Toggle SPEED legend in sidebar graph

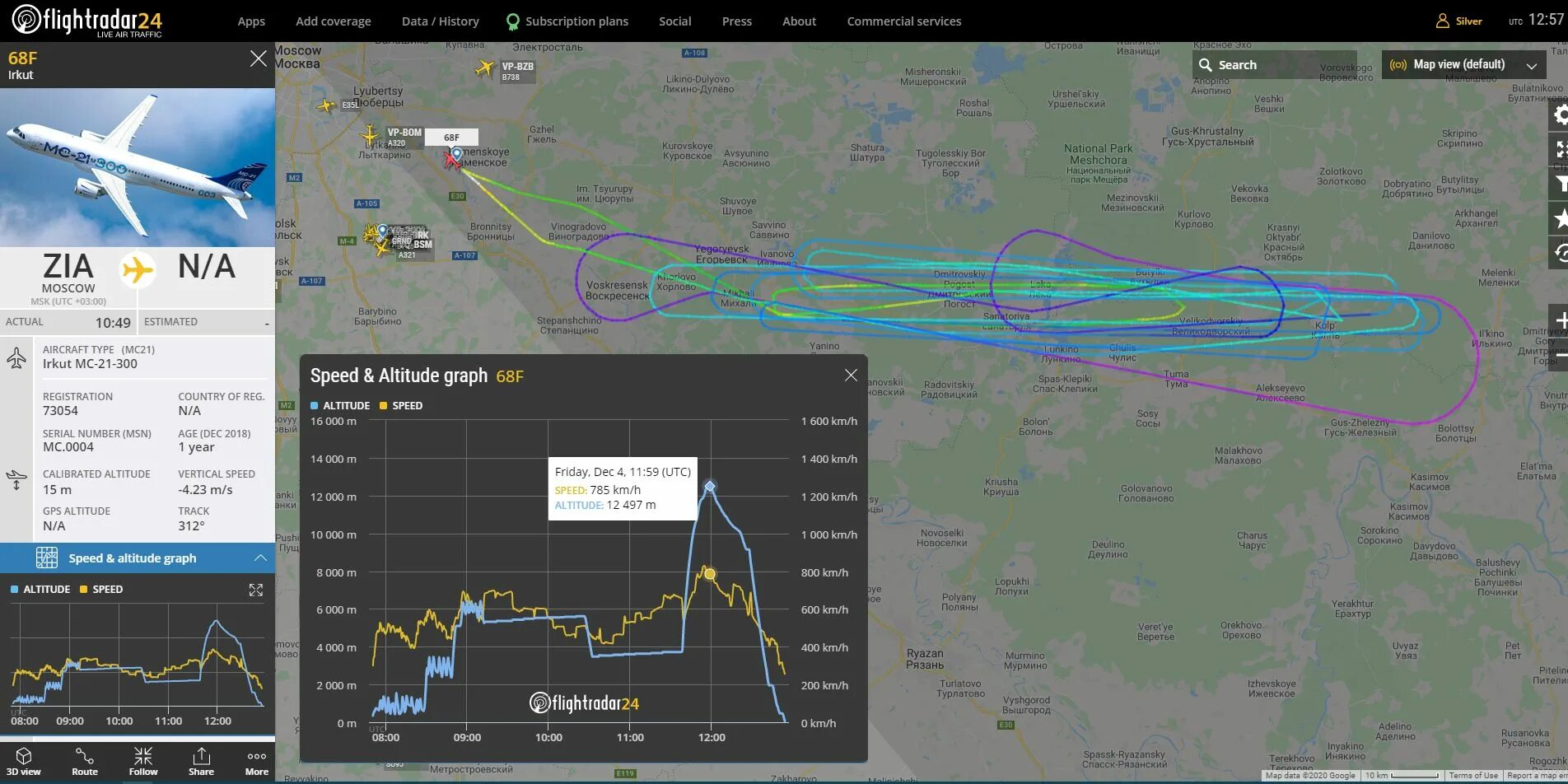click(101, 590)
